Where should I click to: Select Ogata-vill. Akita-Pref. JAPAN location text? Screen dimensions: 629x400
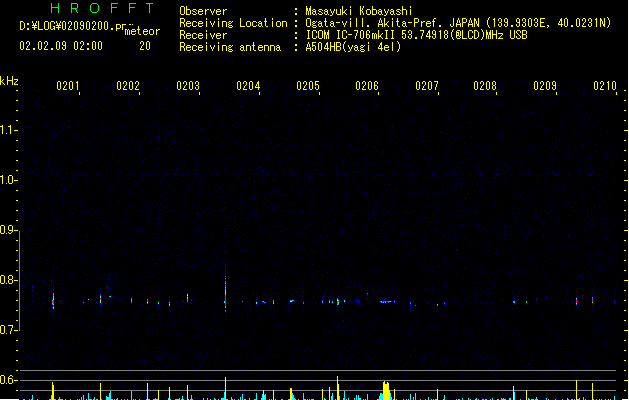392,23
